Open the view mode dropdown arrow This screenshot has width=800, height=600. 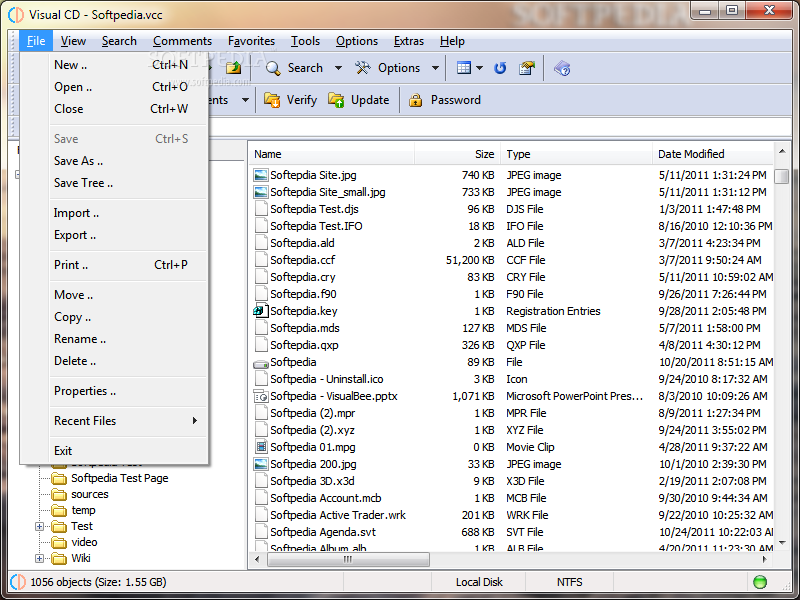pos(479,68)
